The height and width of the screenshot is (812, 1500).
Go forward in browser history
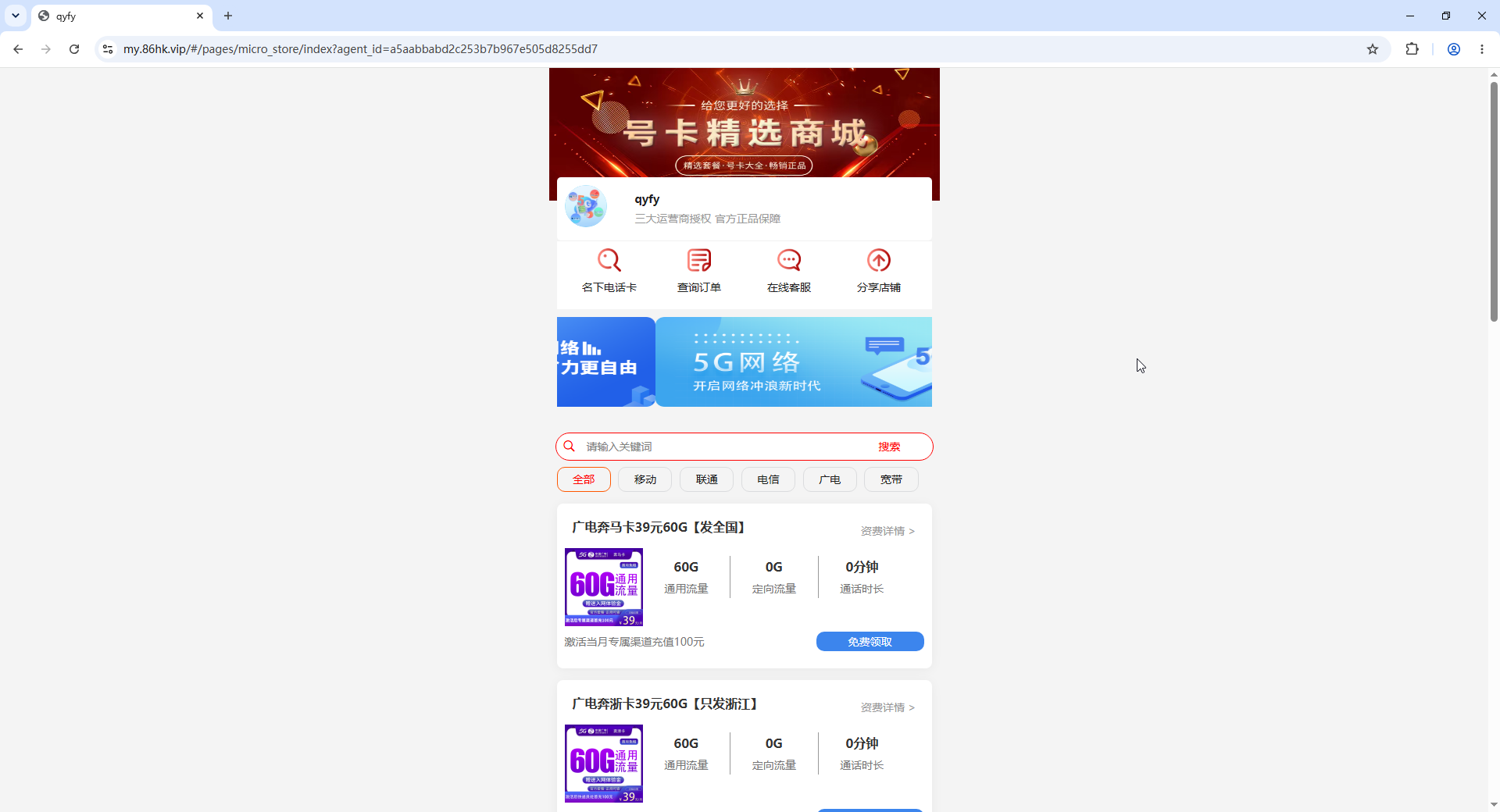coord(46,49)
